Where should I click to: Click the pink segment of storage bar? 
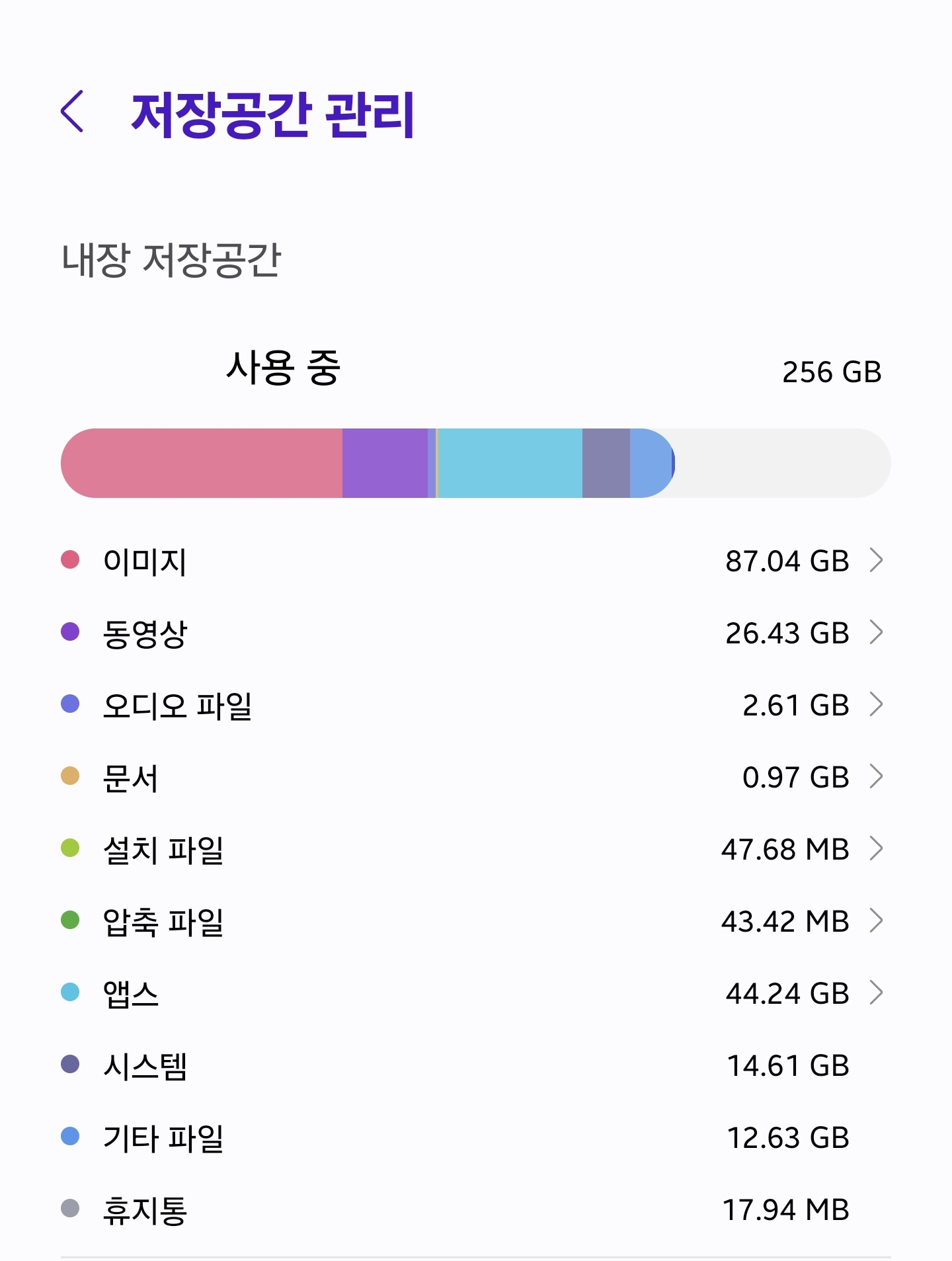coord(202,463)
